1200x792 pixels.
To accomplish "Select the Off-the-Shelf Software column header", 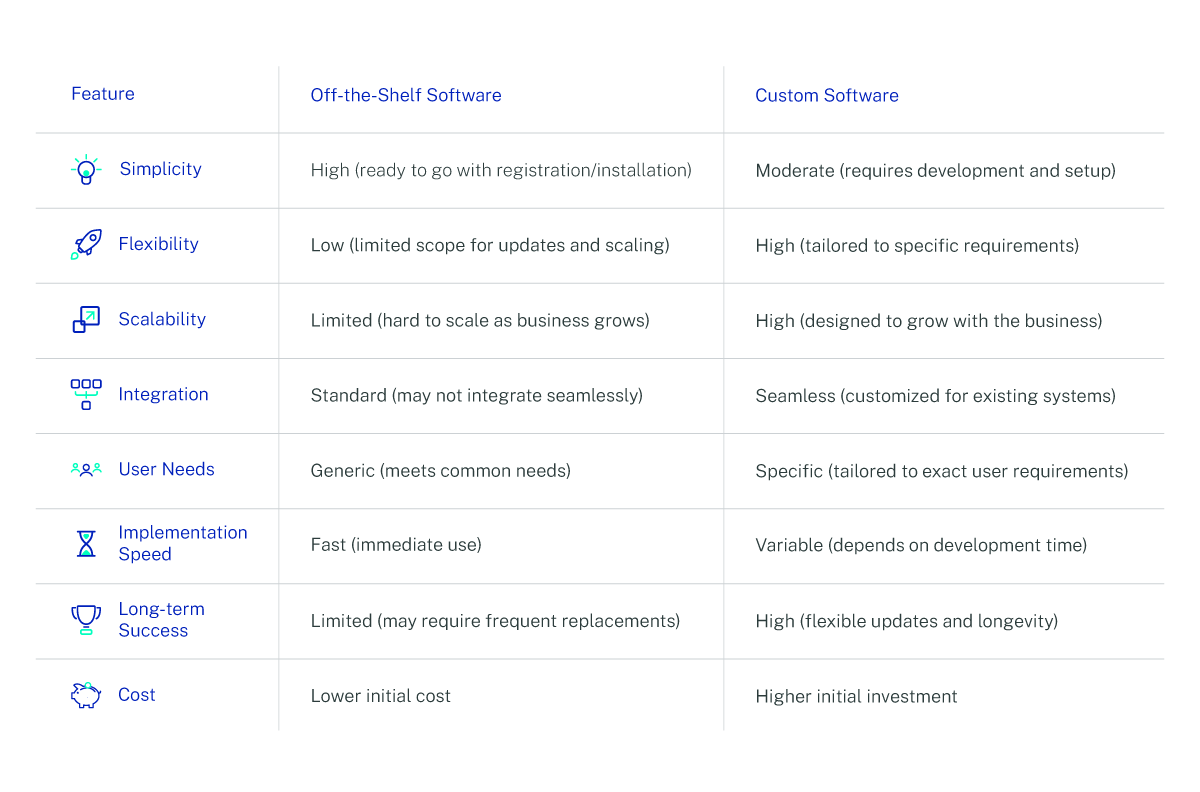I will [x=406, y=95].
